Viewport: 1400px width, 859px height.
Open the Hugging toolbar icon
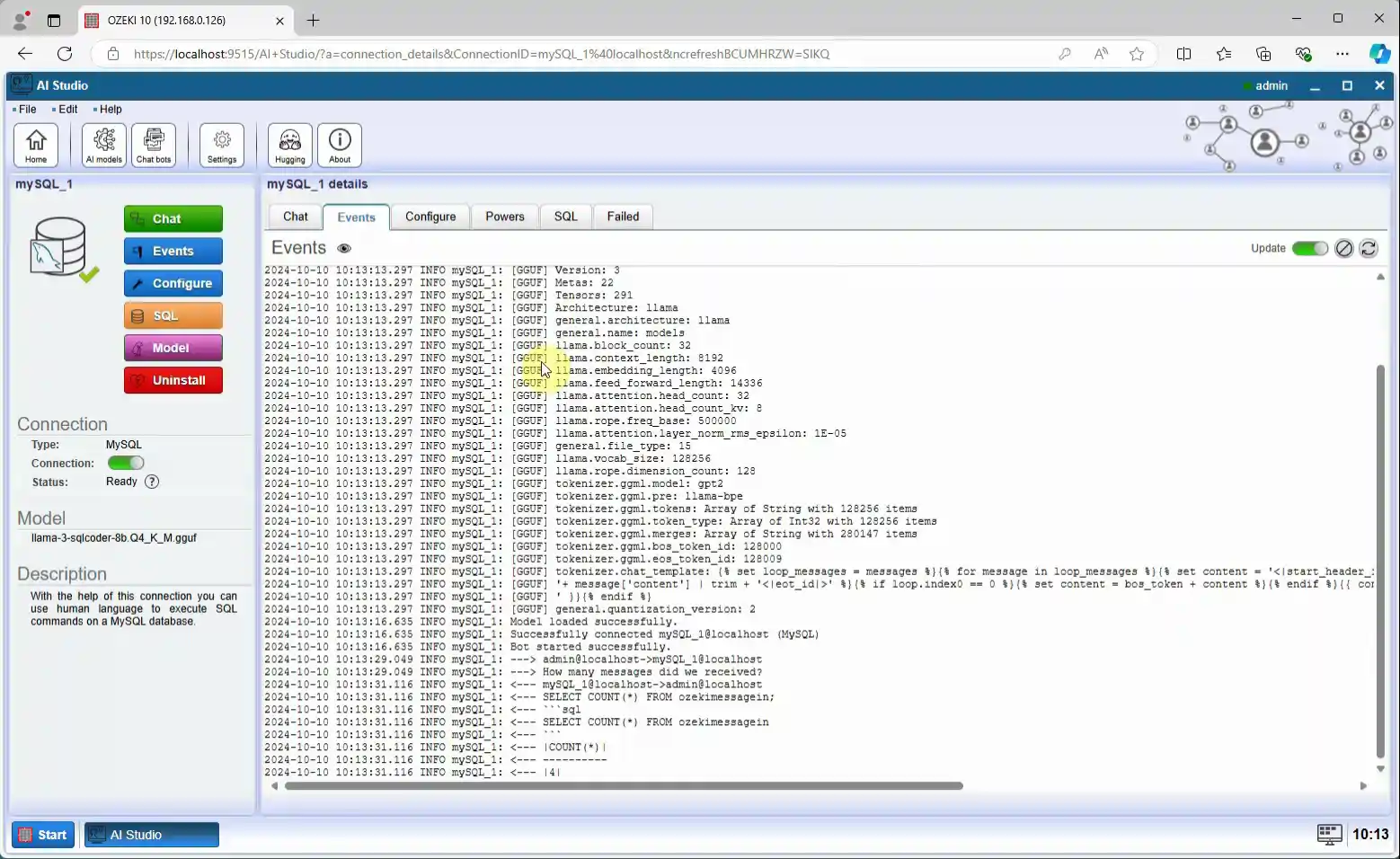tap(290, 145)
